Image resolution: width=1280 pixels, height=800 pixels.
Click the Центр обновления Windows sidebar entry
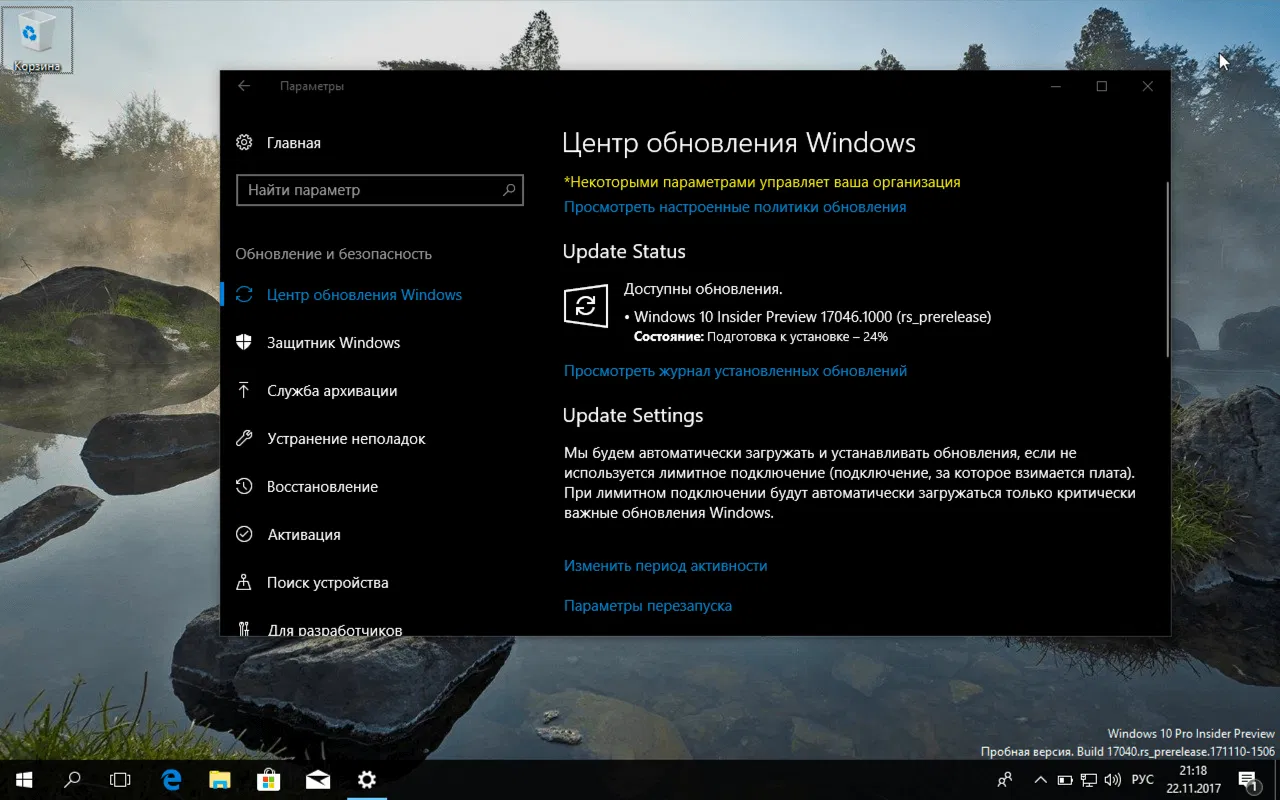365,295
